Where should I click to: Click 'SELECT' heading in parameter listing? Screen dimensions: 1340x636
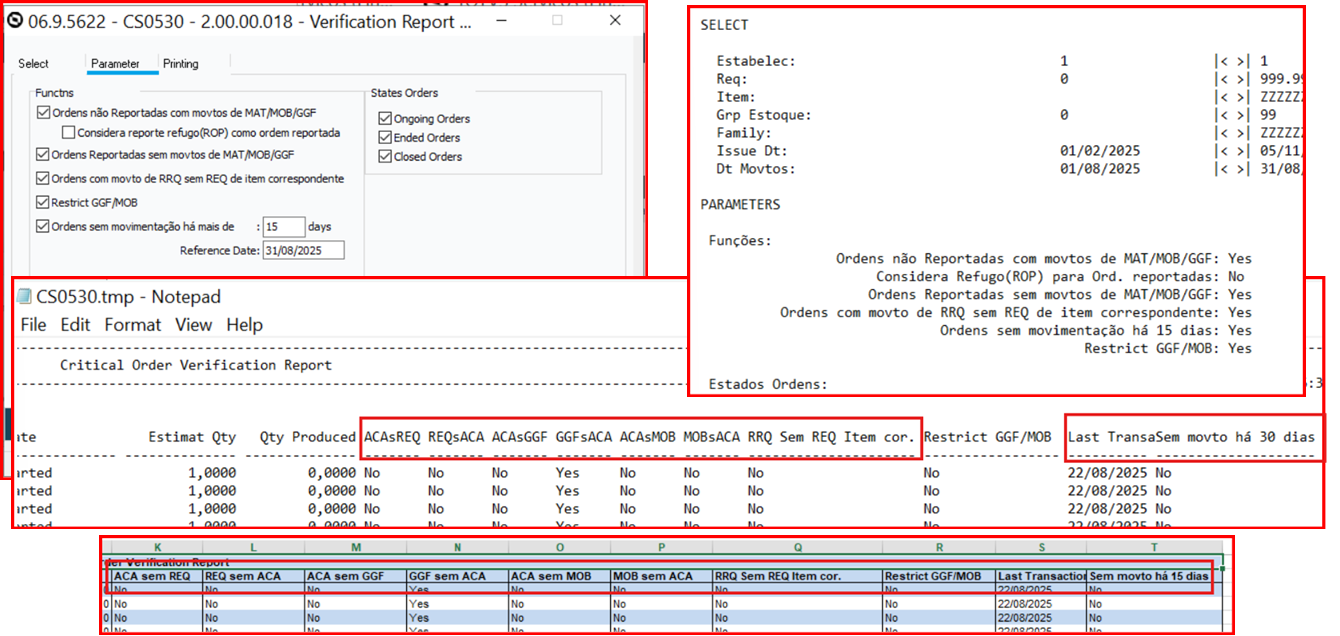[724, 25]
